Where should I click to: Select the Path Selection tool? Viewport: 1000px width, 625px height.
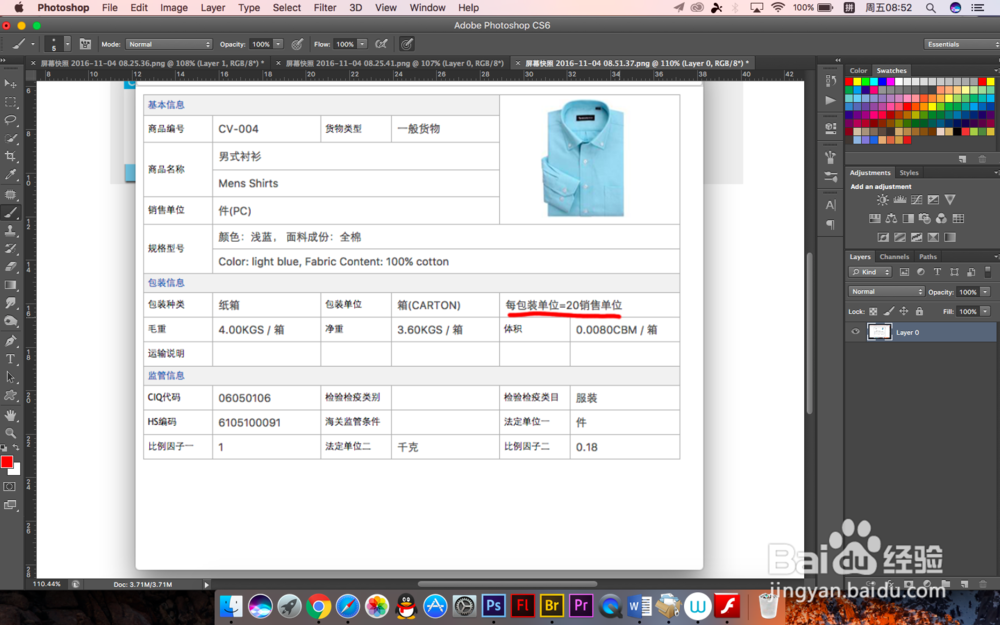[x=10, y=377]
